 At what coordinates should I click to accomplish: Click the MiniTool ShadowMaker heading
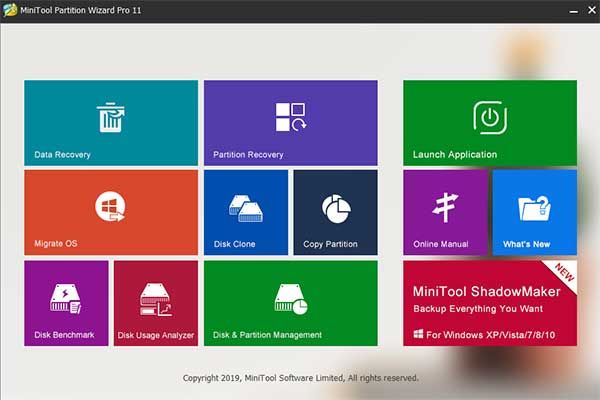coord(486,292)
